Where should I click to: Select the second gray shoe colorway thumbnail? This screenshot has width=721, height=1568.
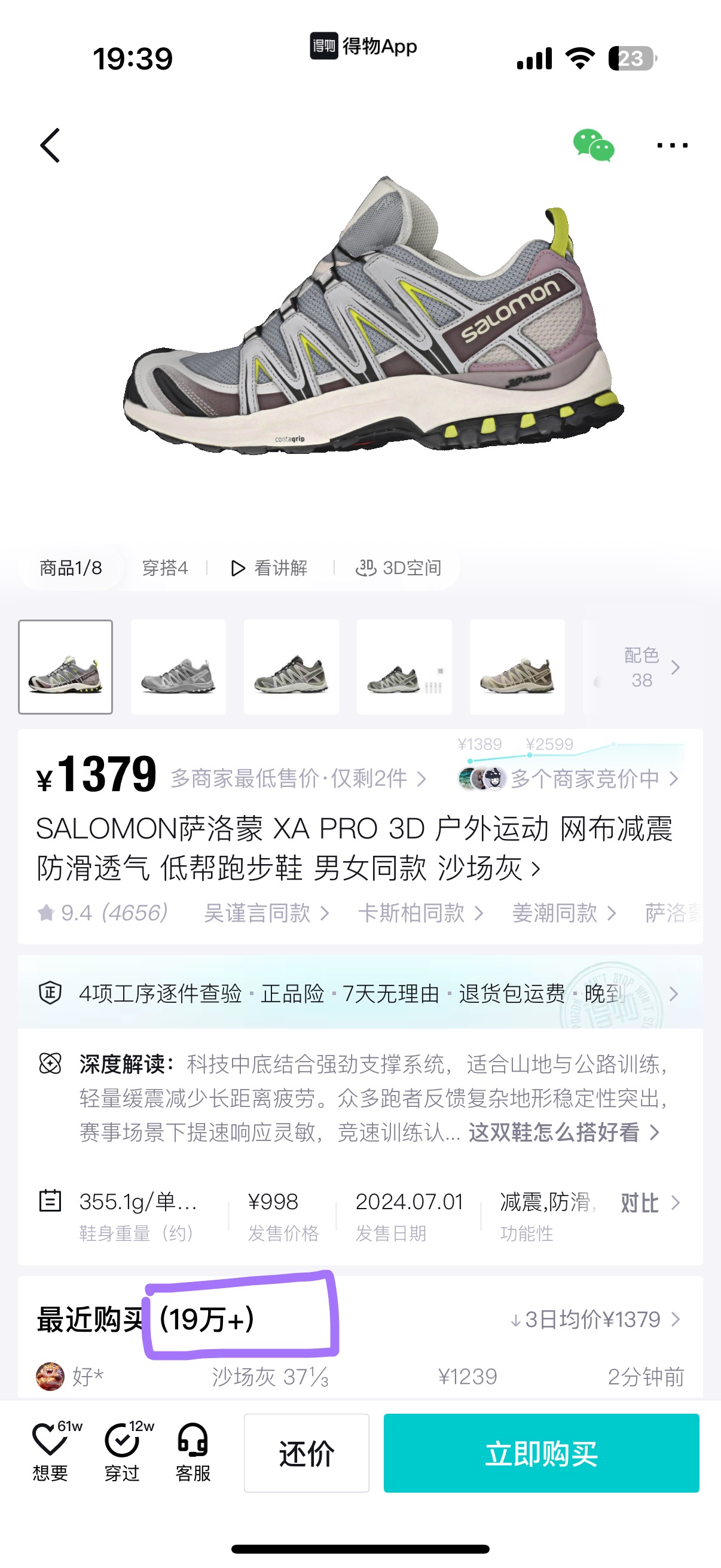[178, 667]
